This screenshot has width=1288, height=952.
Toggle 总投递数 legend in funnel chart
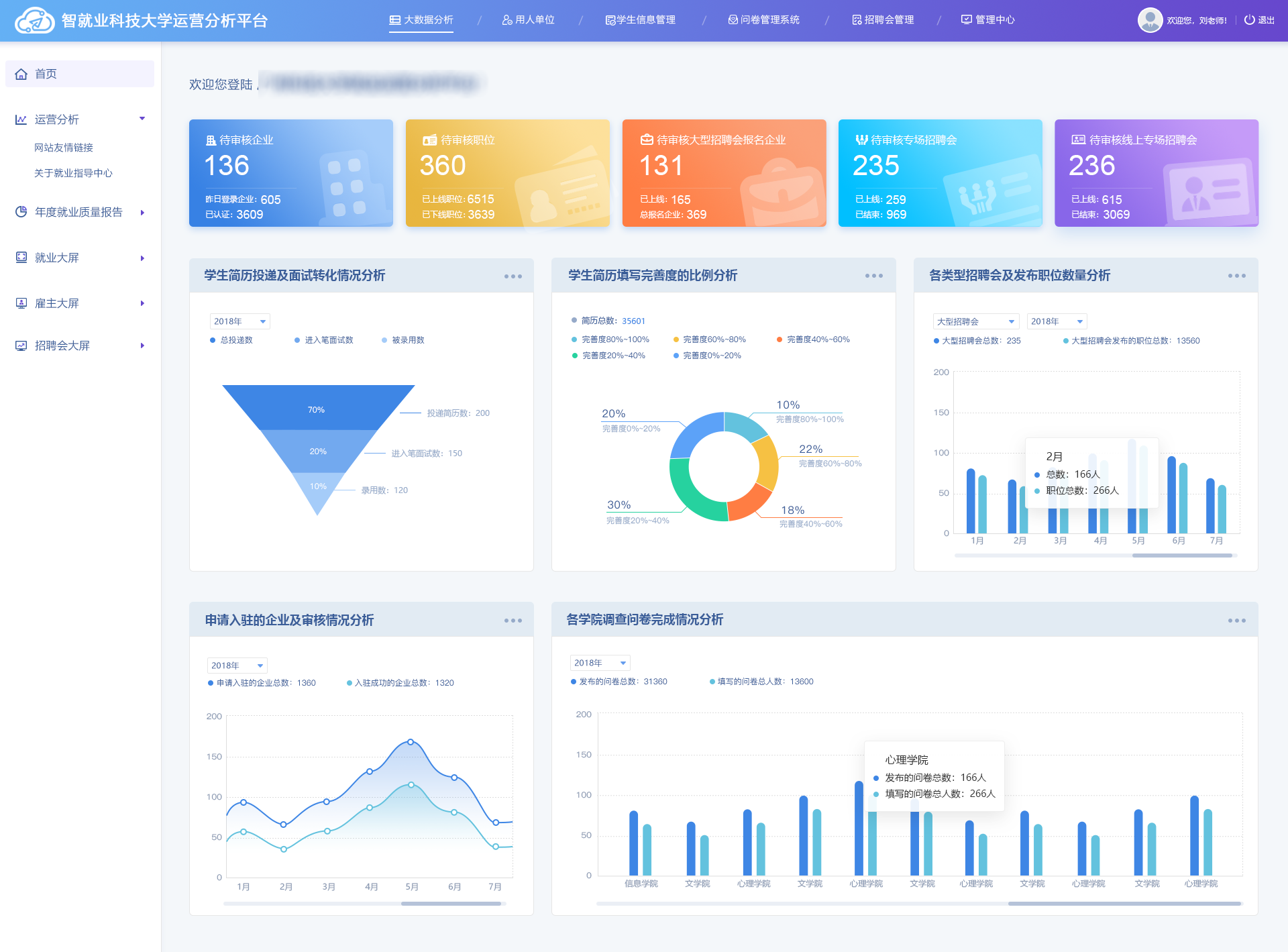pyautogui.click(x=232, y=340)
